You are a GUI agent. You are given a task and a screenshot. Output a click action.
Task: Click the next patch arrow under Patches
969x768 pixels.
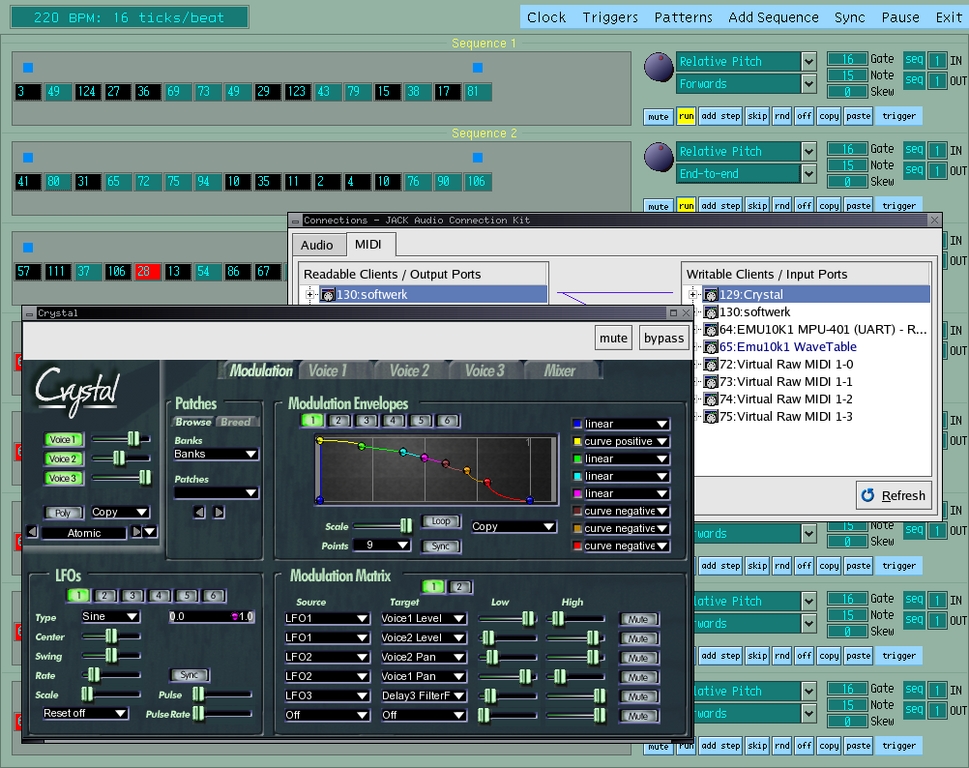(219, 512)
